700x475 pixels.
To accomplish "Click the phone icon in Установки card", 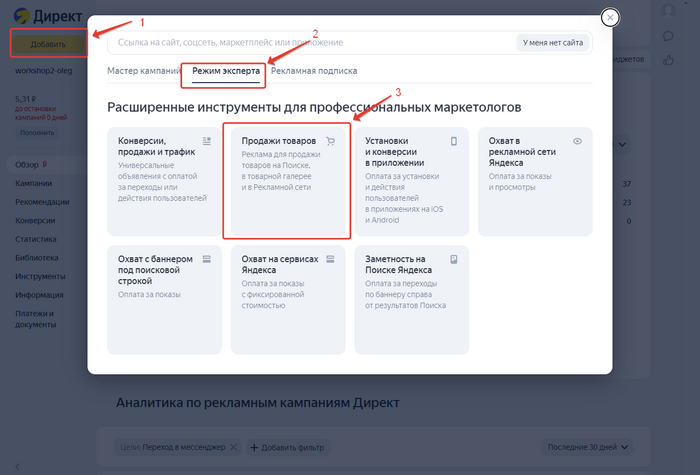I will (x=454, y=141).
